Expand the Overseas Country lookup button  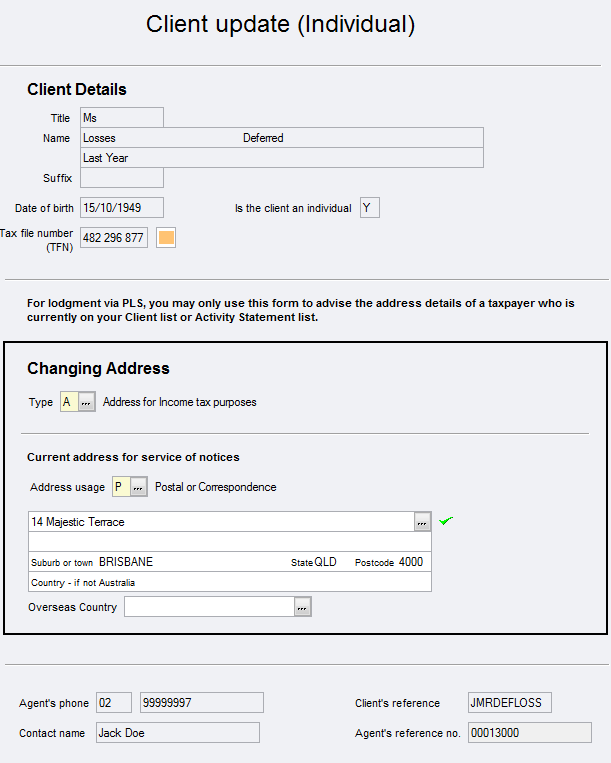pyautogui.click(x=302, y=607)
